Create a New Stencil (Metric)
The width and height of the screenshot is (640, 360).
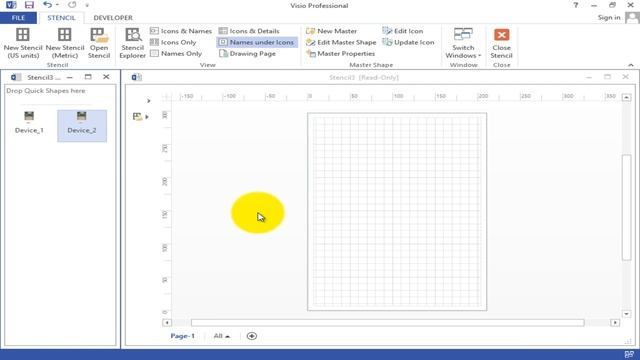[x=64, y=43]
